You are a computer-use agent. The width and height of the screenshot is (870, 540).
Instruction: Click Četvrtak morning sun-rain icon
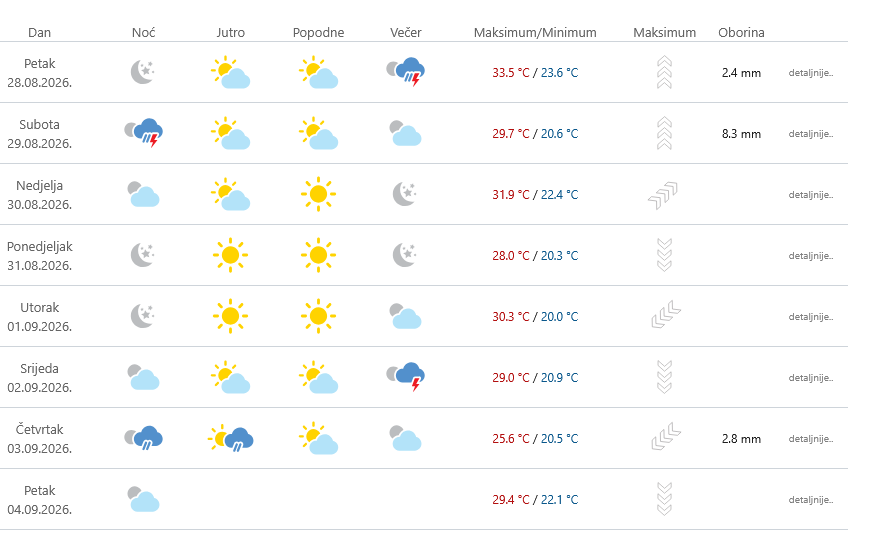(x=231, y=438)
